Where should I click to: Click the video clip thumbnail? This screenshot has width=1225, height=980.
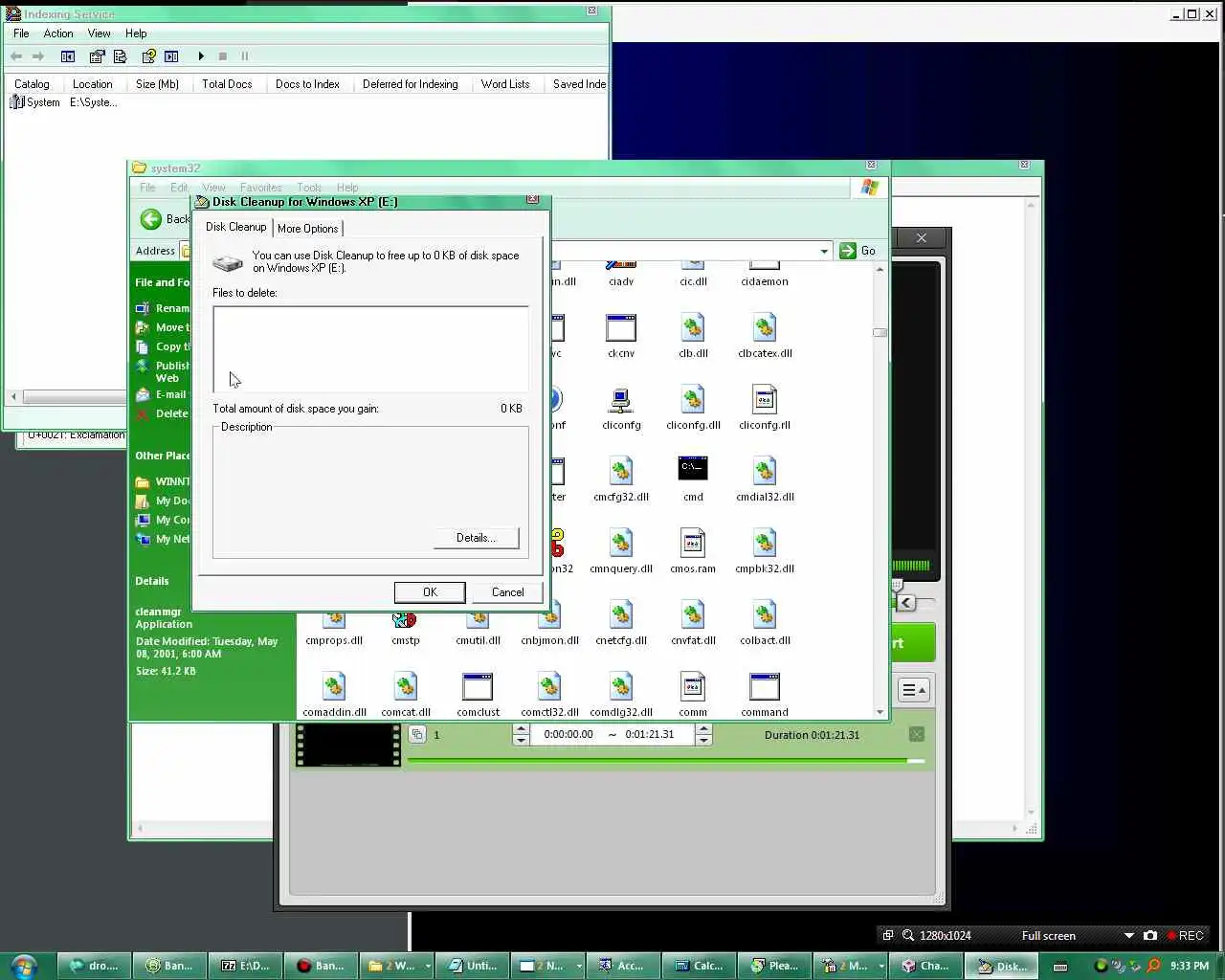[x=348, y=745]
